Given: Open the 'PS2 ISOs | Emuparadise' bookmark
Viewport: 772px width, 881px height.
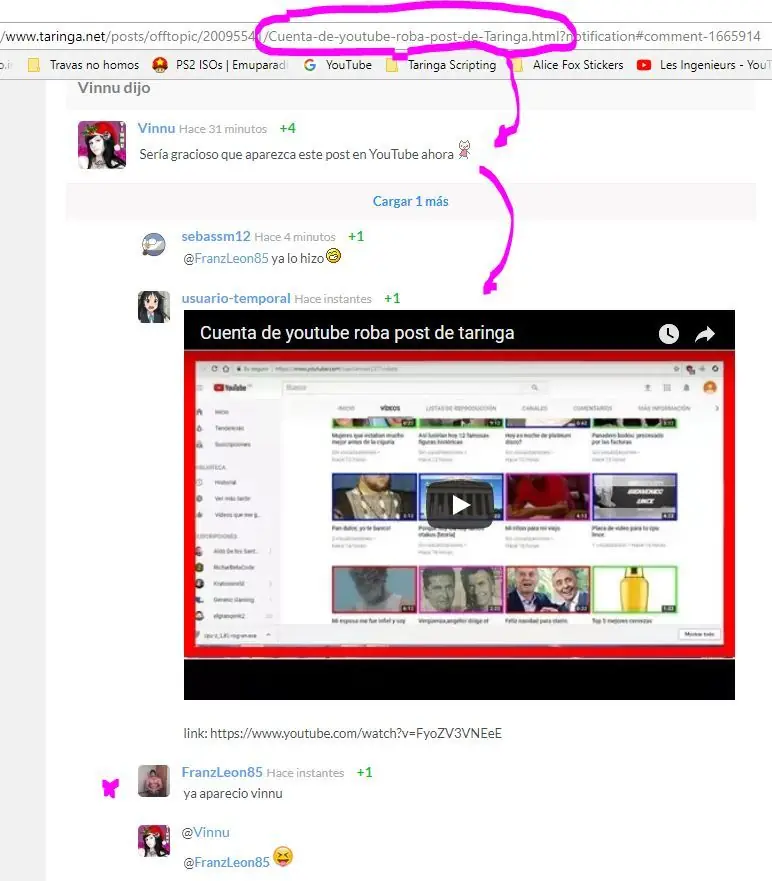Looking at the screenshot, I should coord(220,65).
